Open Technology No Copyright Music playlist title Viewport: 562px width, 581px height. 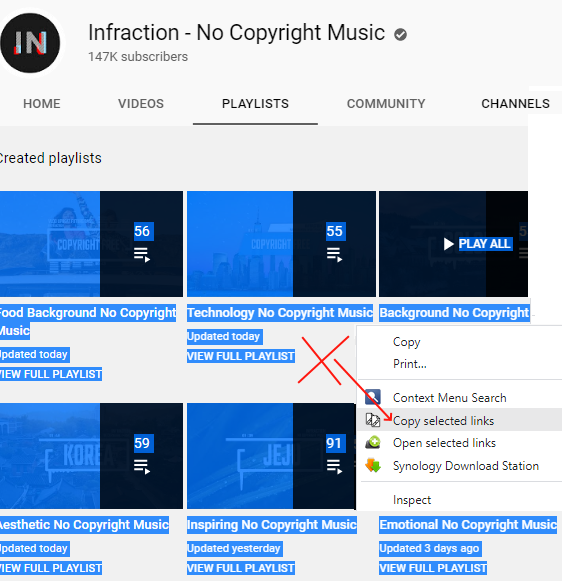[280, 313]
